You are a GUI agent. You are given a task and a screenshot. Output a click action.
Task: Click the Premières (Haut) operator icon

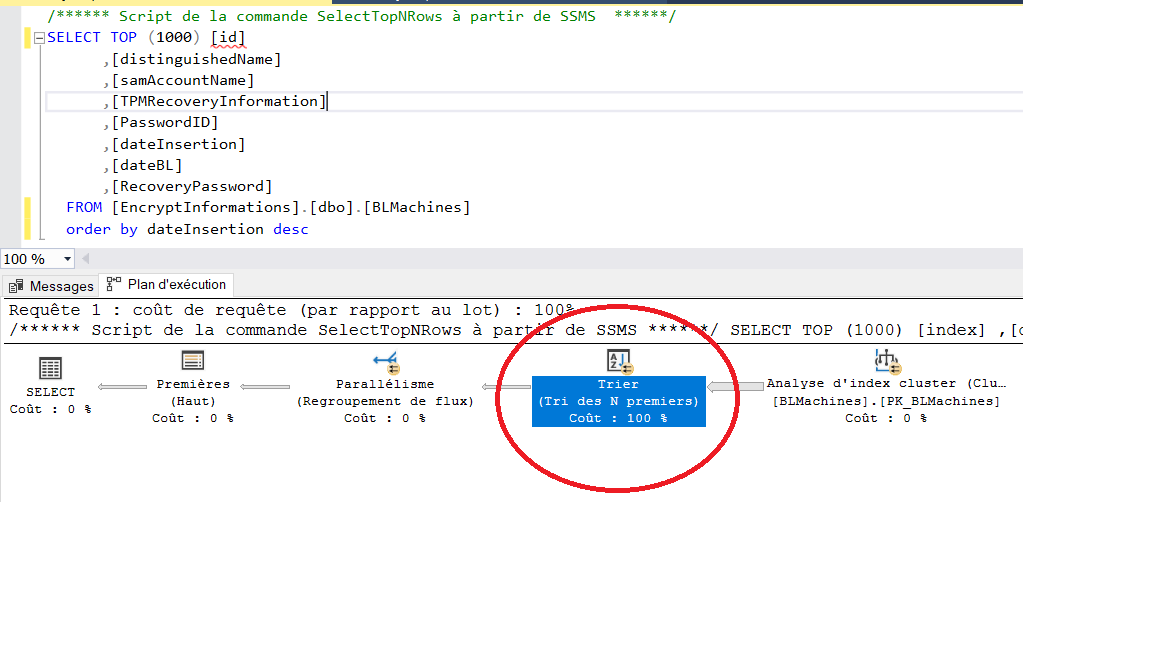tap(192, 361)
